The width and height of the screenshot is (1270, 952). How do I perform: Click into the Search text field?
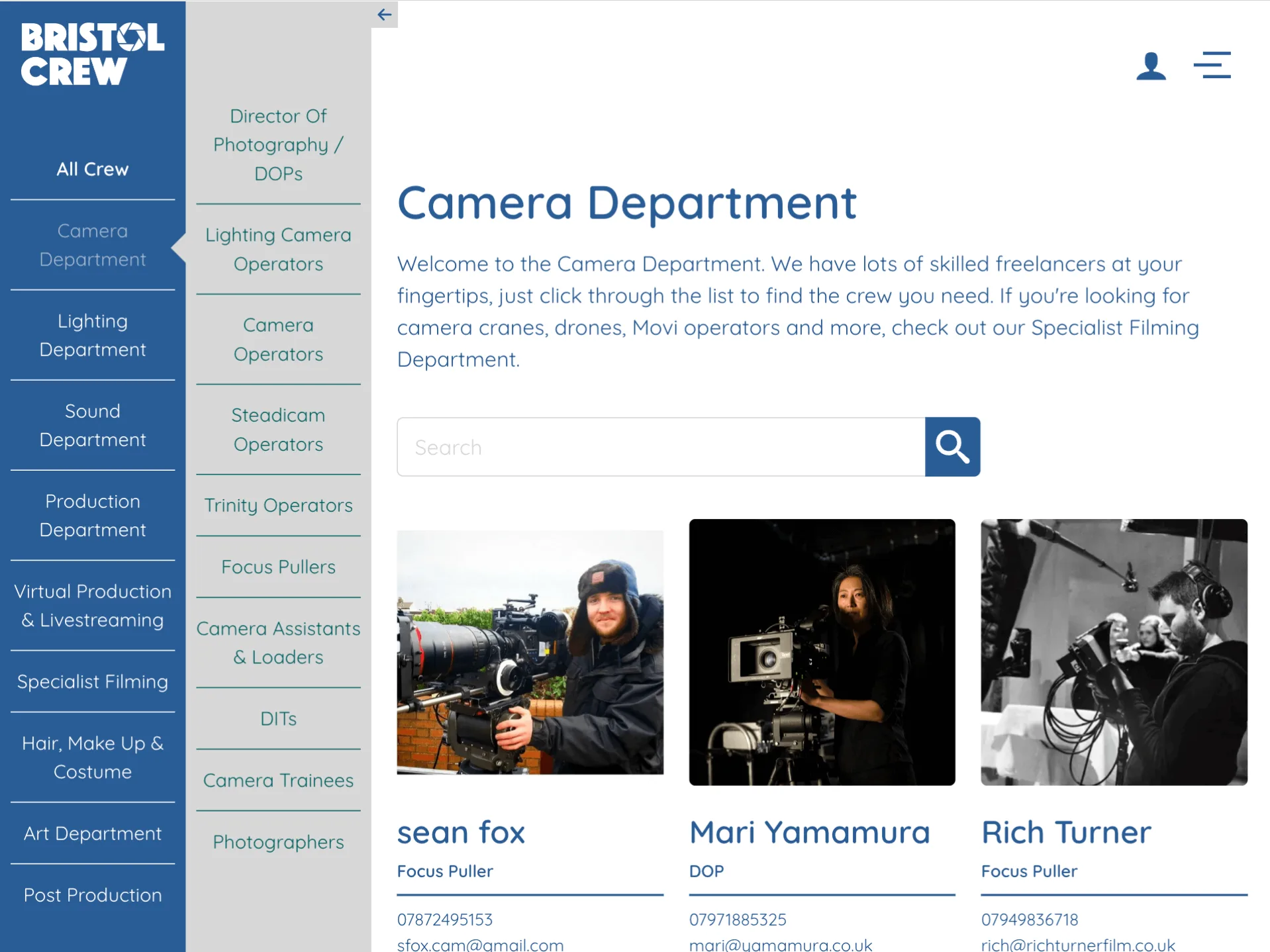coord(660,447)
